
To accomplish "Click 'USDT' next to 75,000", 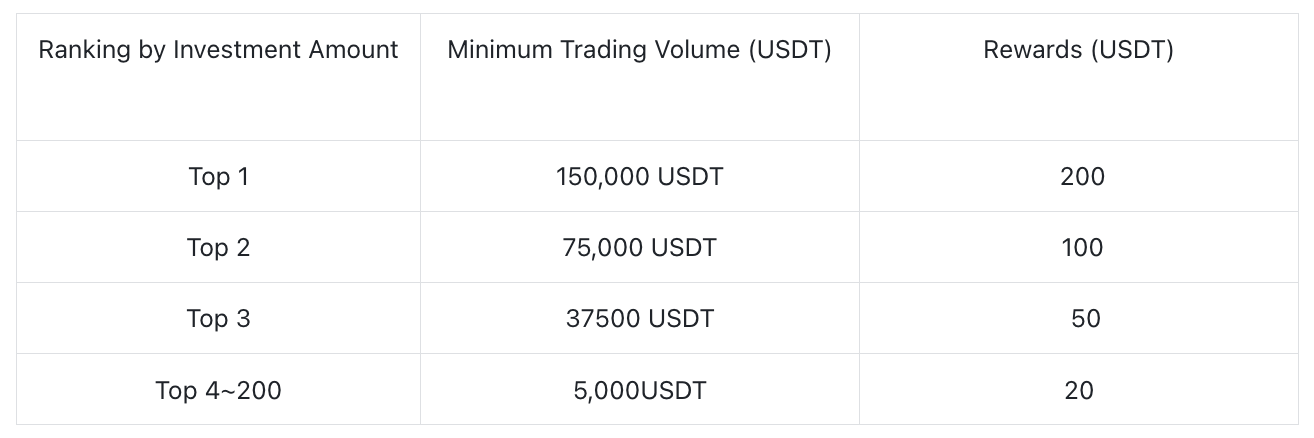I will click(684, 248).
